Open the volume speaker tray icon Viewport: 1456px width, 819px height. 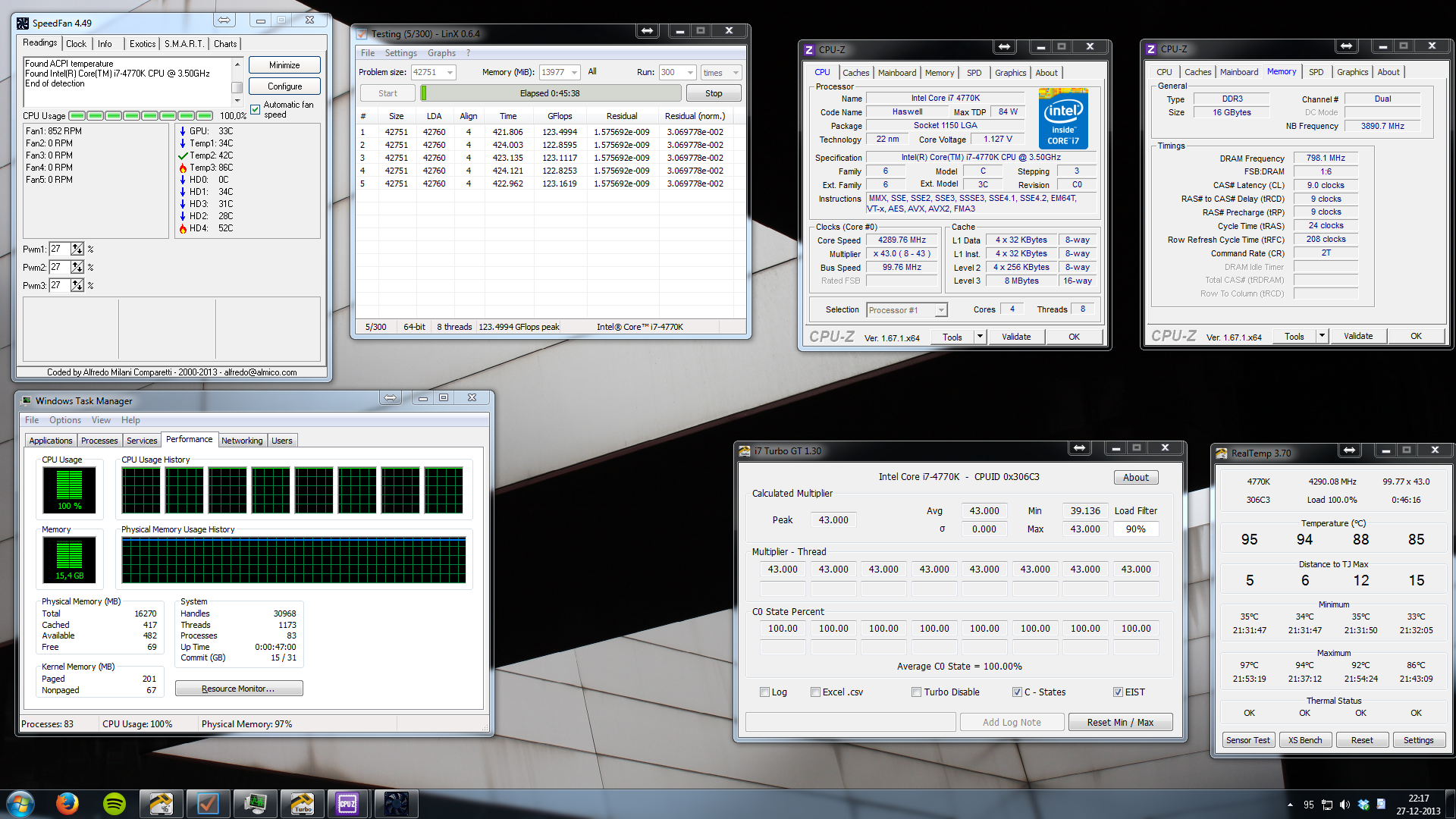(1345, 805)
